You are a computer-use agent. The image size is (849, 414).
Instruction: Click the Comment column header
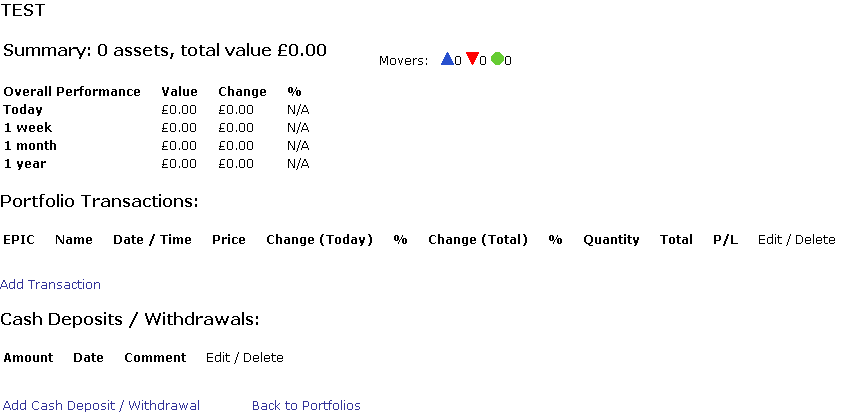pos(155,358)
